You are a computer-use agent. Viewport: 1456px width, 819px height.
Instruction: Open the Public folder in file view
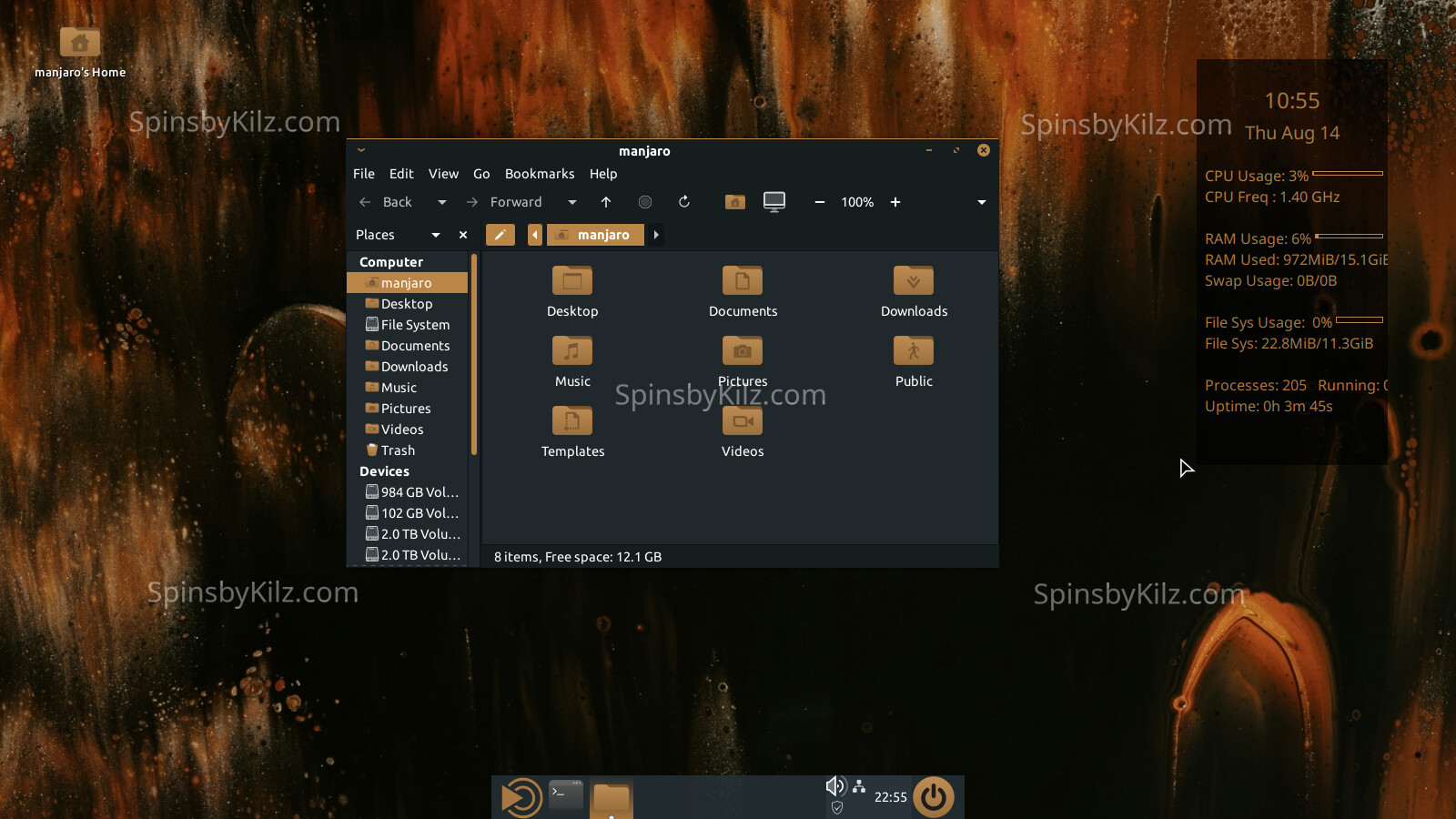pos(914,361)
